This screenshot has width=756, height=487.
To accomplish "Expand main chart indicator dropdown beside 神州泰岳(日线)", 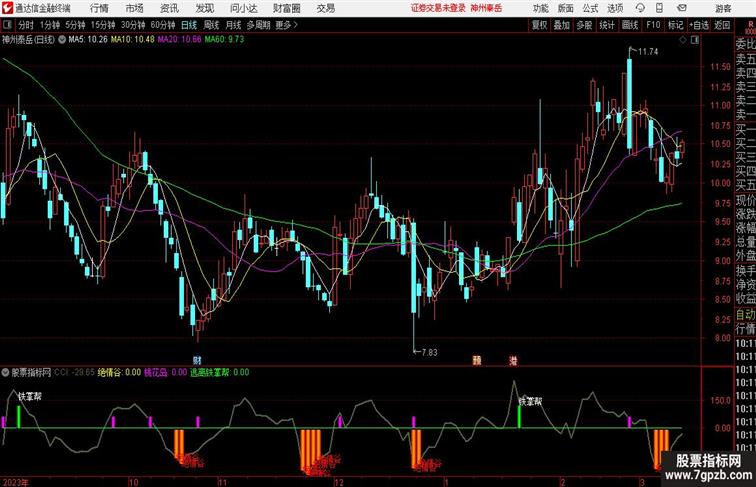I will click(62, 40).
